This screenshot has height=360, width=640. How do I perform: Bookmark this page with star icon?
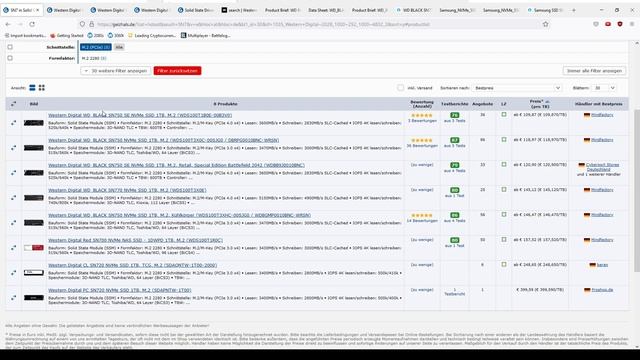(x=546, y=24)
